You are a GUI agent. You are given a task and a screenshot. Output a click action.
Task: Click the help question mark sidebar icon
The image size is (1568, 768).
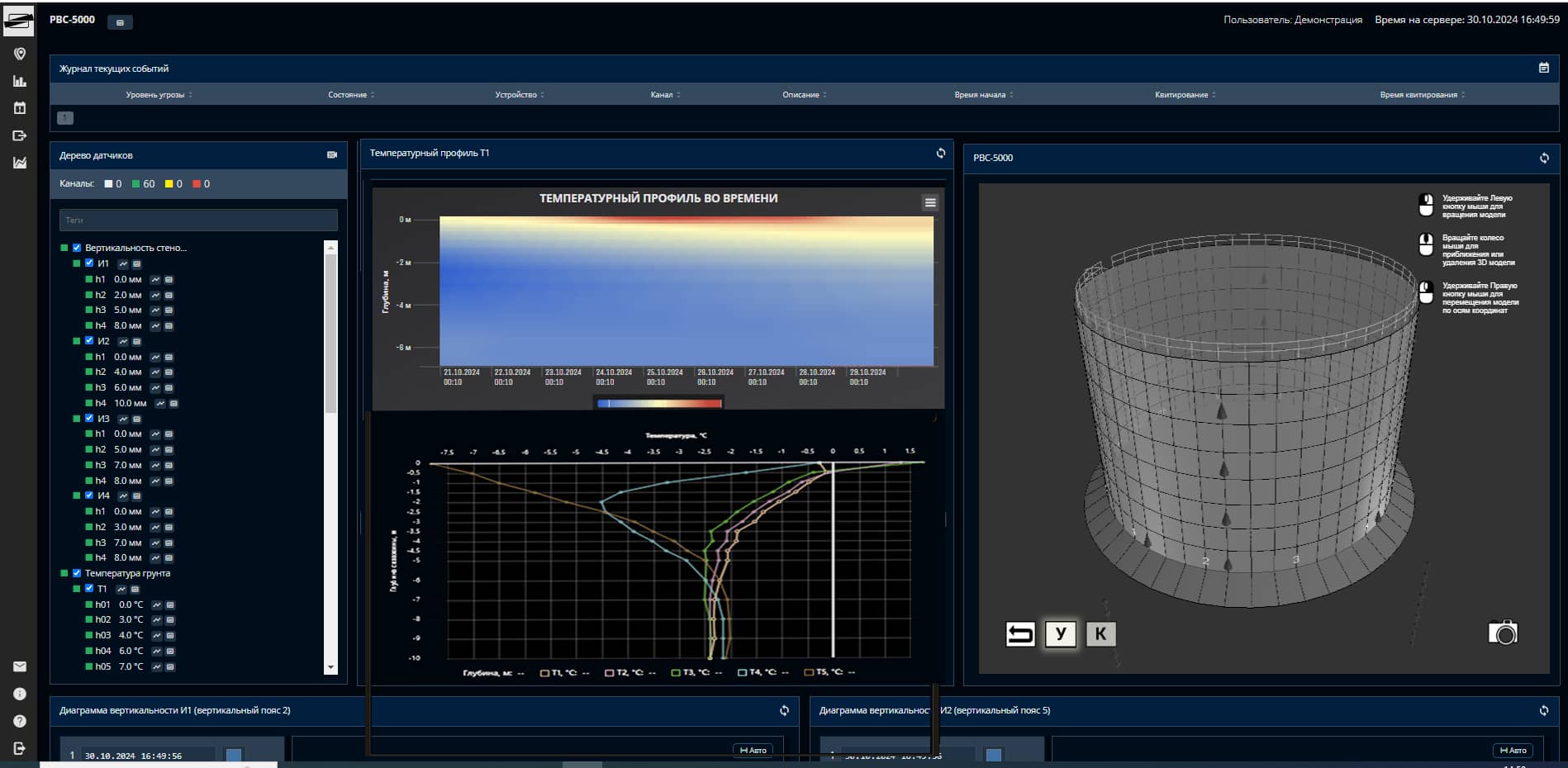tap(20, 721)
